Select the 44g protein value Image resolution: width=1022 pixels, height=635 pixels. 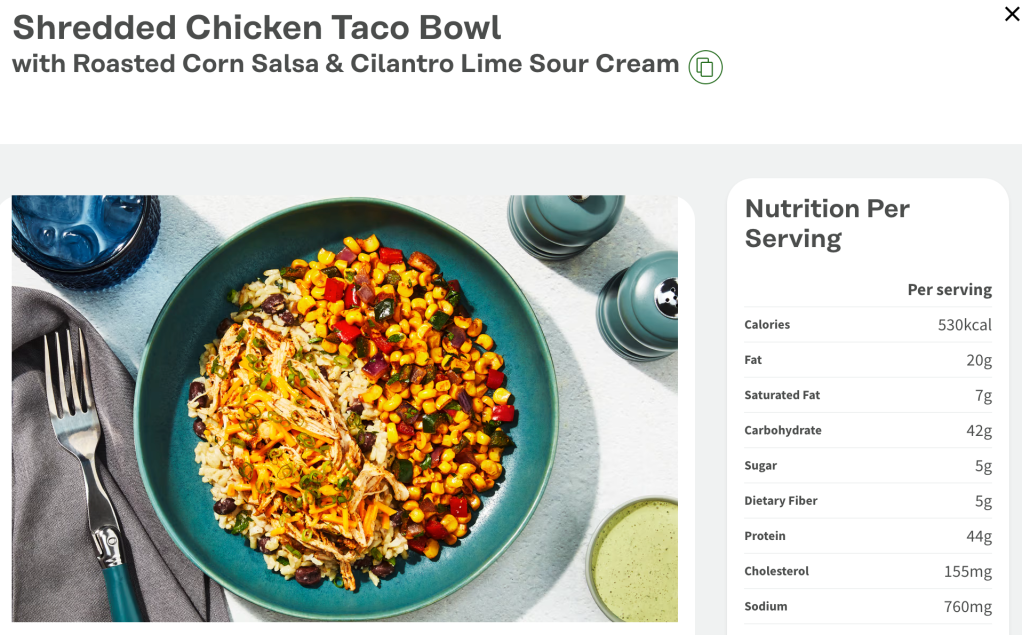[x=978, y=536]
